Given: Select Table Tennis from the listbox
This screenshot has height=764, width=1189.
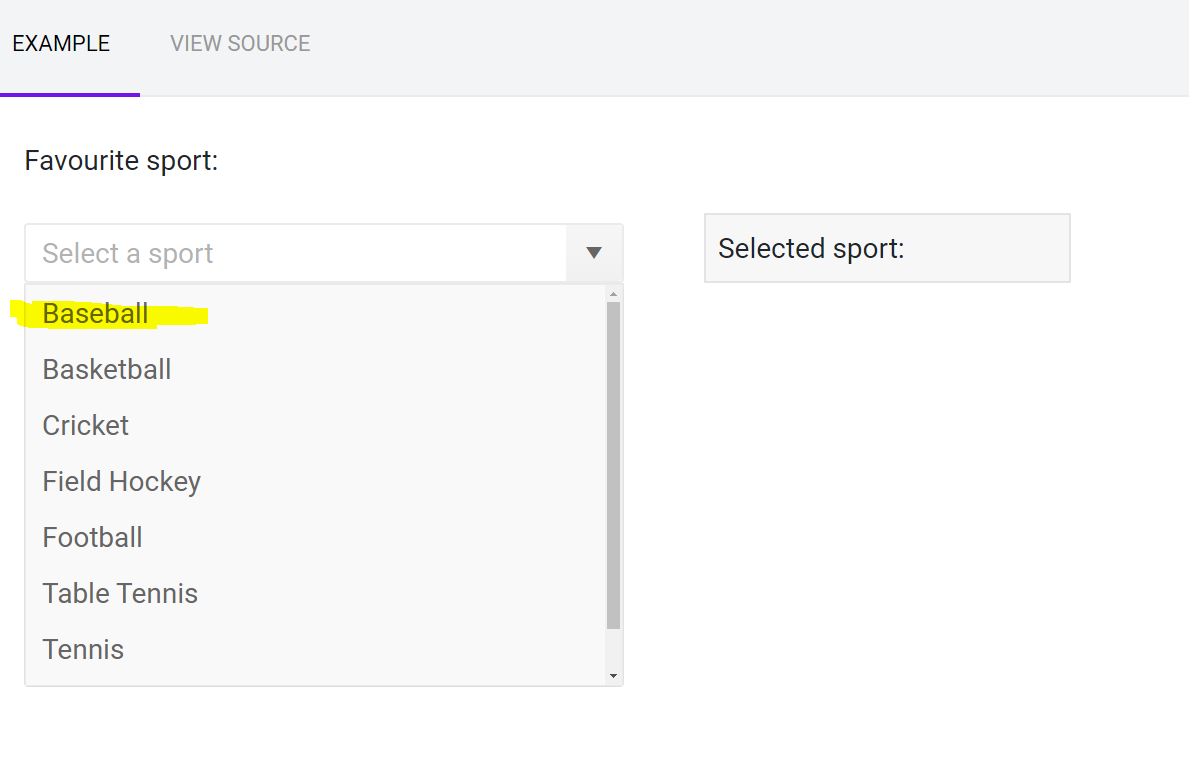Looking at the screenshot, I should (x=315, y=594).
